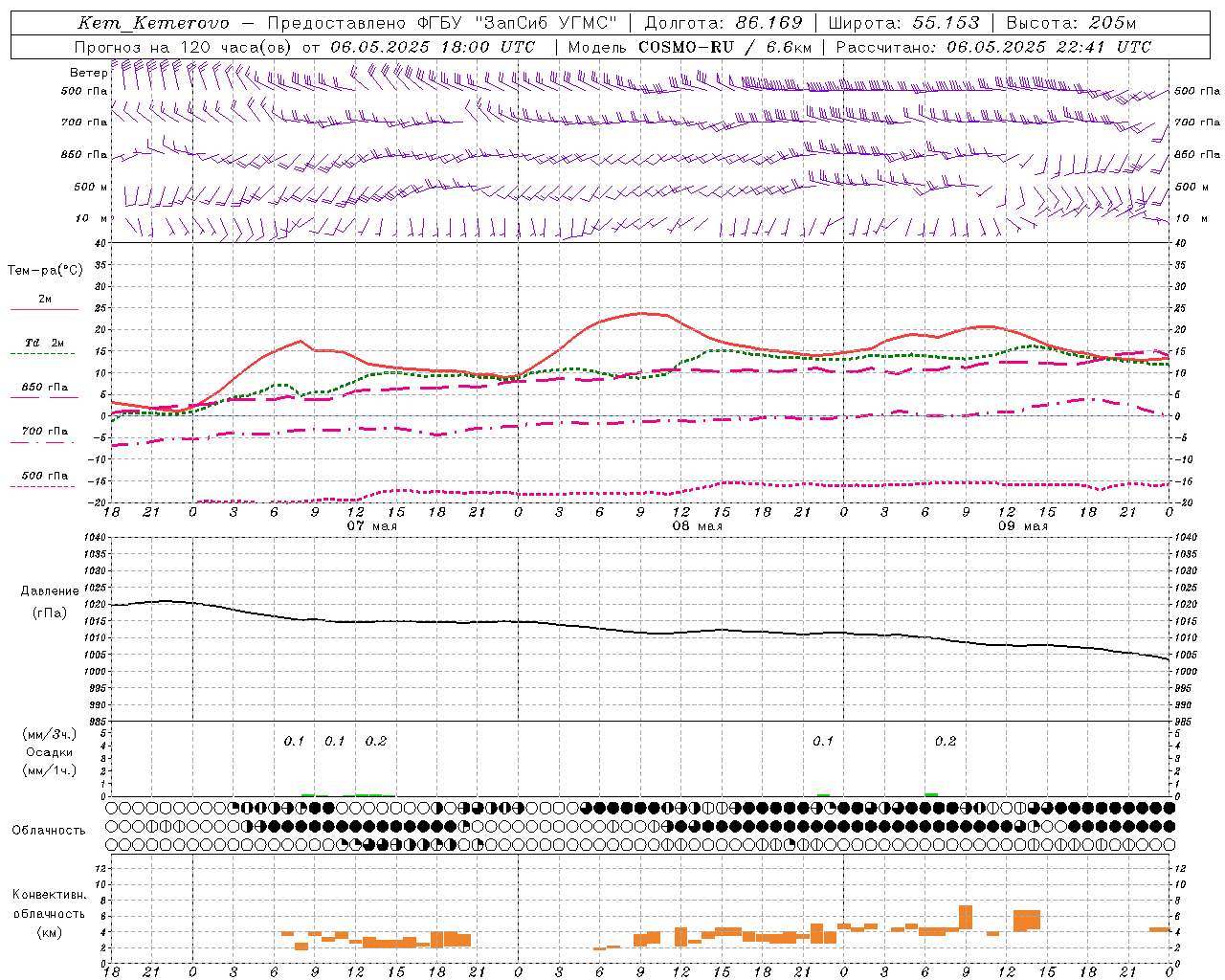The image size is (1225, 980).
Task: Click the '07 мая' date label
Action: (x=372, y=526)
